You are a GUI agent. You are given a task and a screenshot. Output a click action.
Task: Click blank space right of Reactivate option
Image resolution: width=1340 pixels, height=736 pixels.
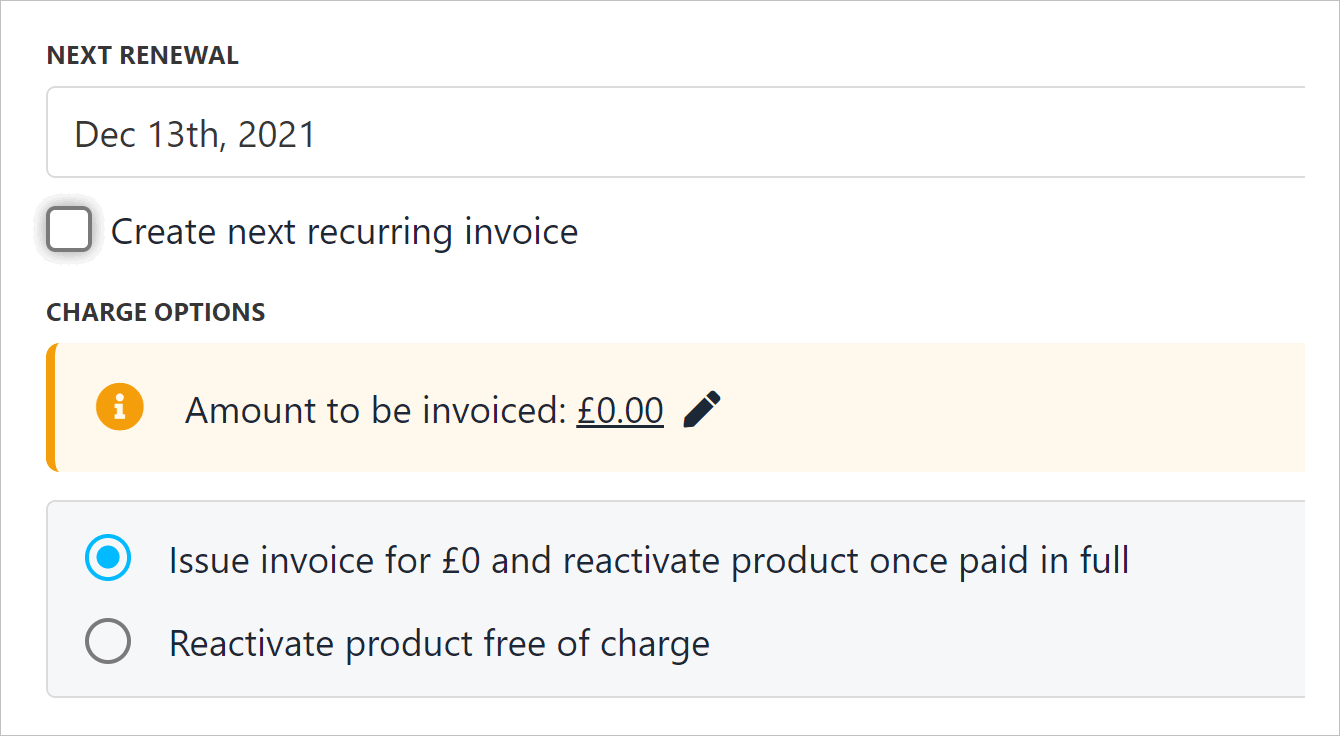point(1000,643)
